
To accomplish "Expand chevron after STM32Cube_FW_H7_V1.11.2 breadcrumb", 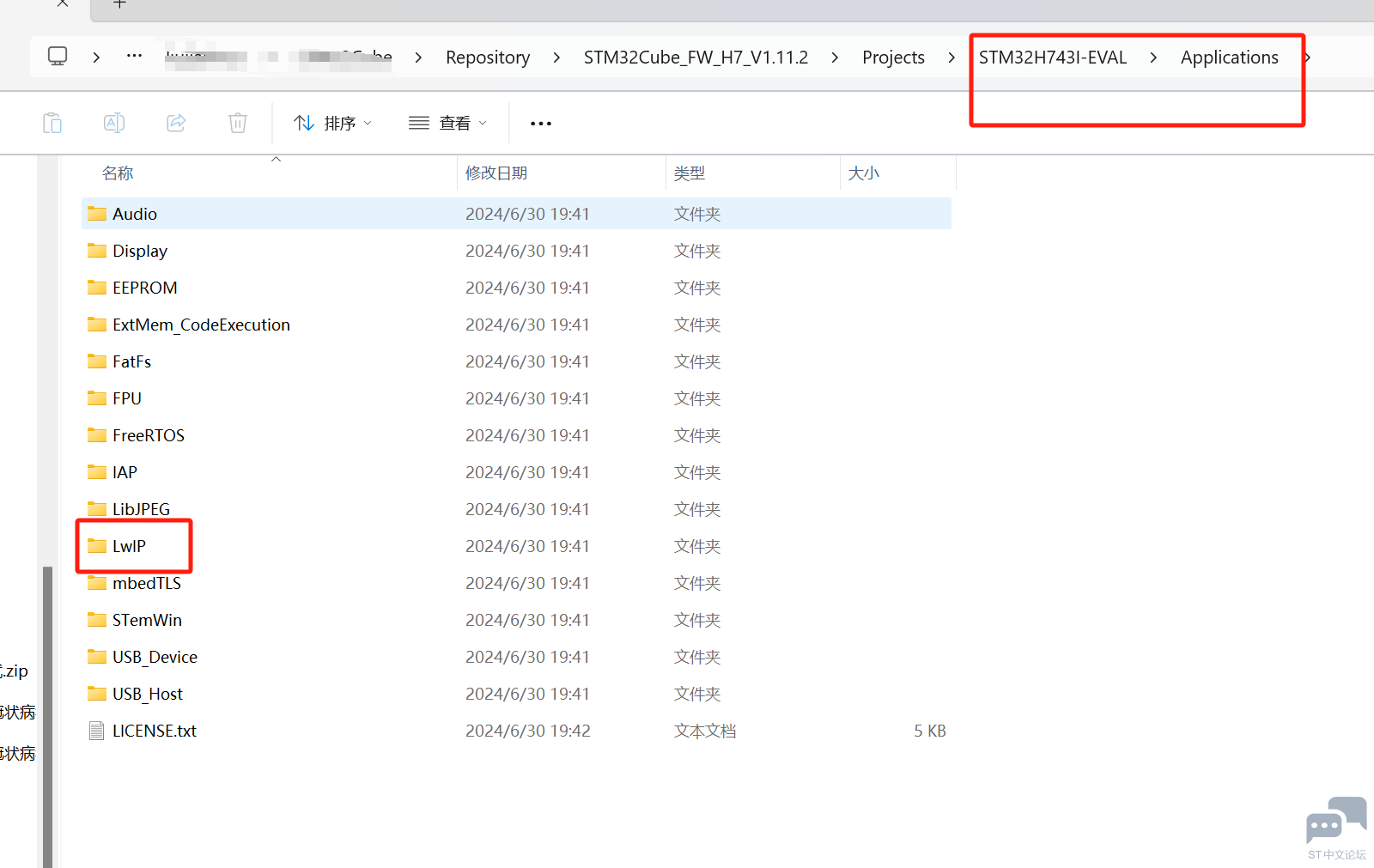I will pos(835,57).
